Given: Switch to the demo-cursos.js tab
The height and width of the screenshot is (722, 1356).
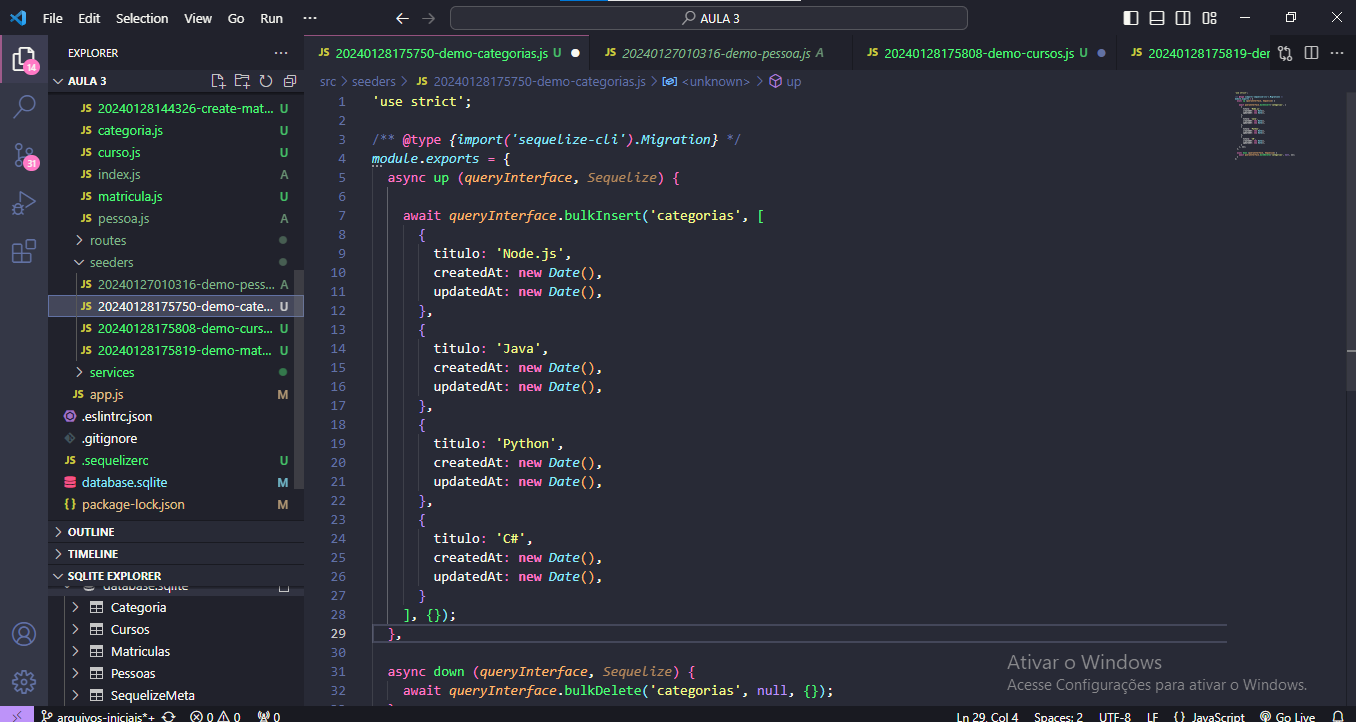Looking at the screenshot, I should point(984,53).
